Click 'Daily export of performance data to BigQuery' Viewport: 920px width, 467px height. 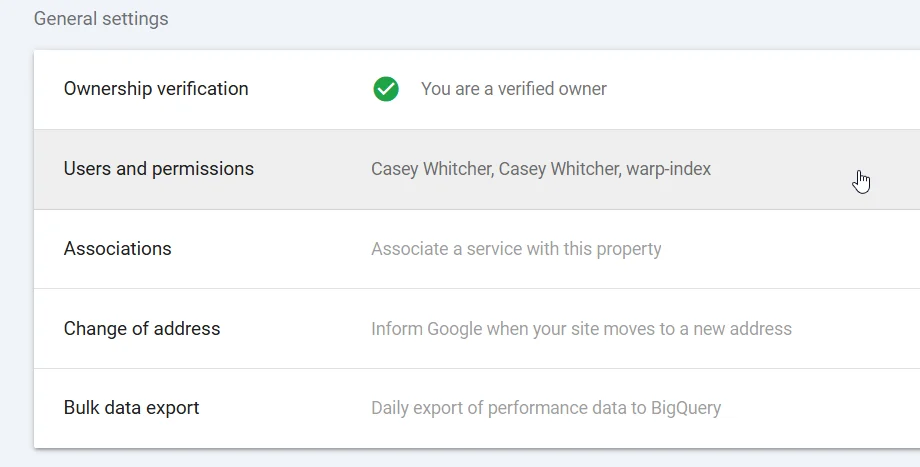click(x=545, y=408)
